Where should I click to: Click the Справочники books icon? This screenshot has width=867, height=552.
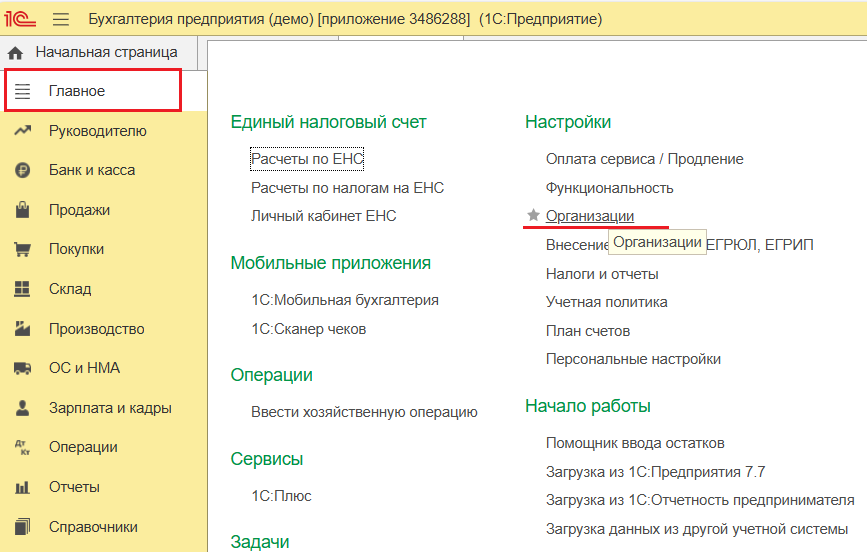[x=23, y=527]
